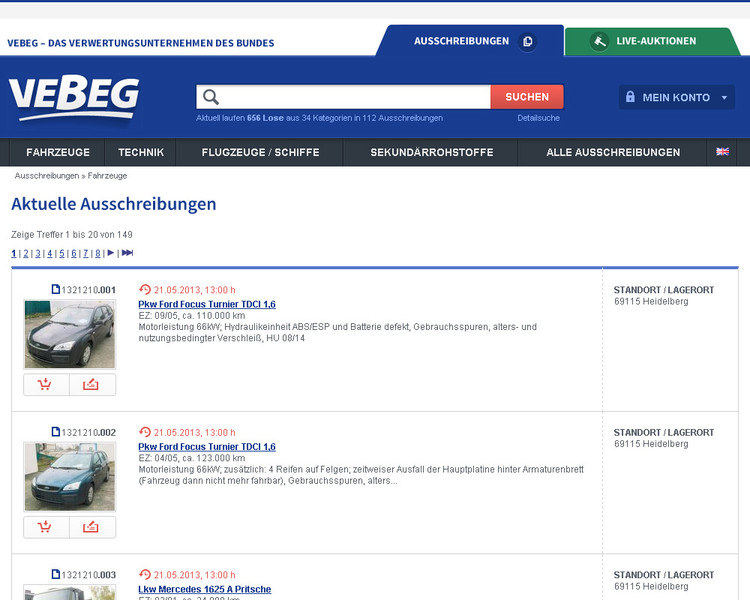
Task: Click the last page arrow icon
Action: click(x=127, y=253)
